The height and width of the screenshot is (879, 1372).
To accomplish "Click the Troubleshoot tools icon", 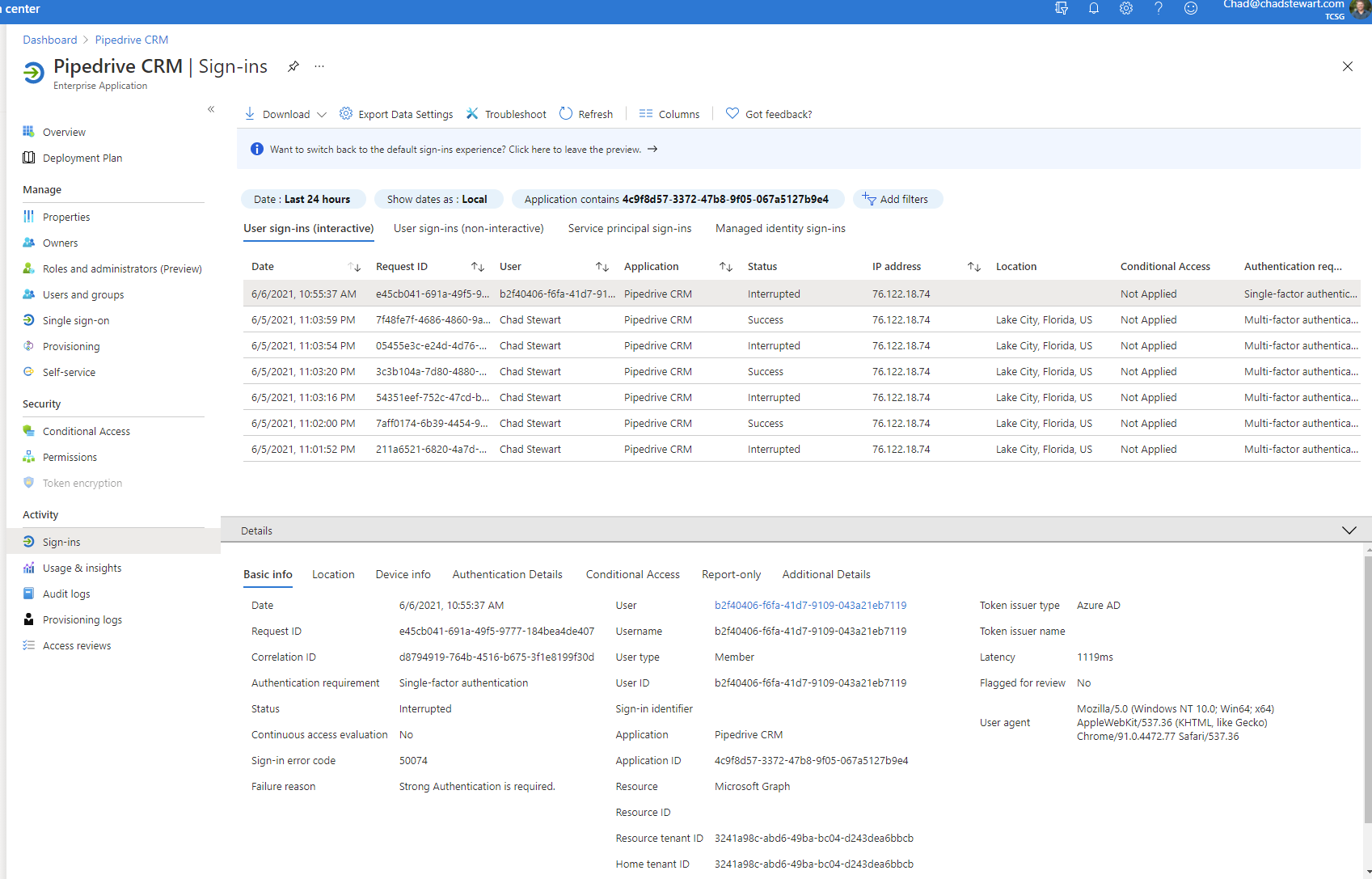I will pyautogui.click(x=472, y=114).
